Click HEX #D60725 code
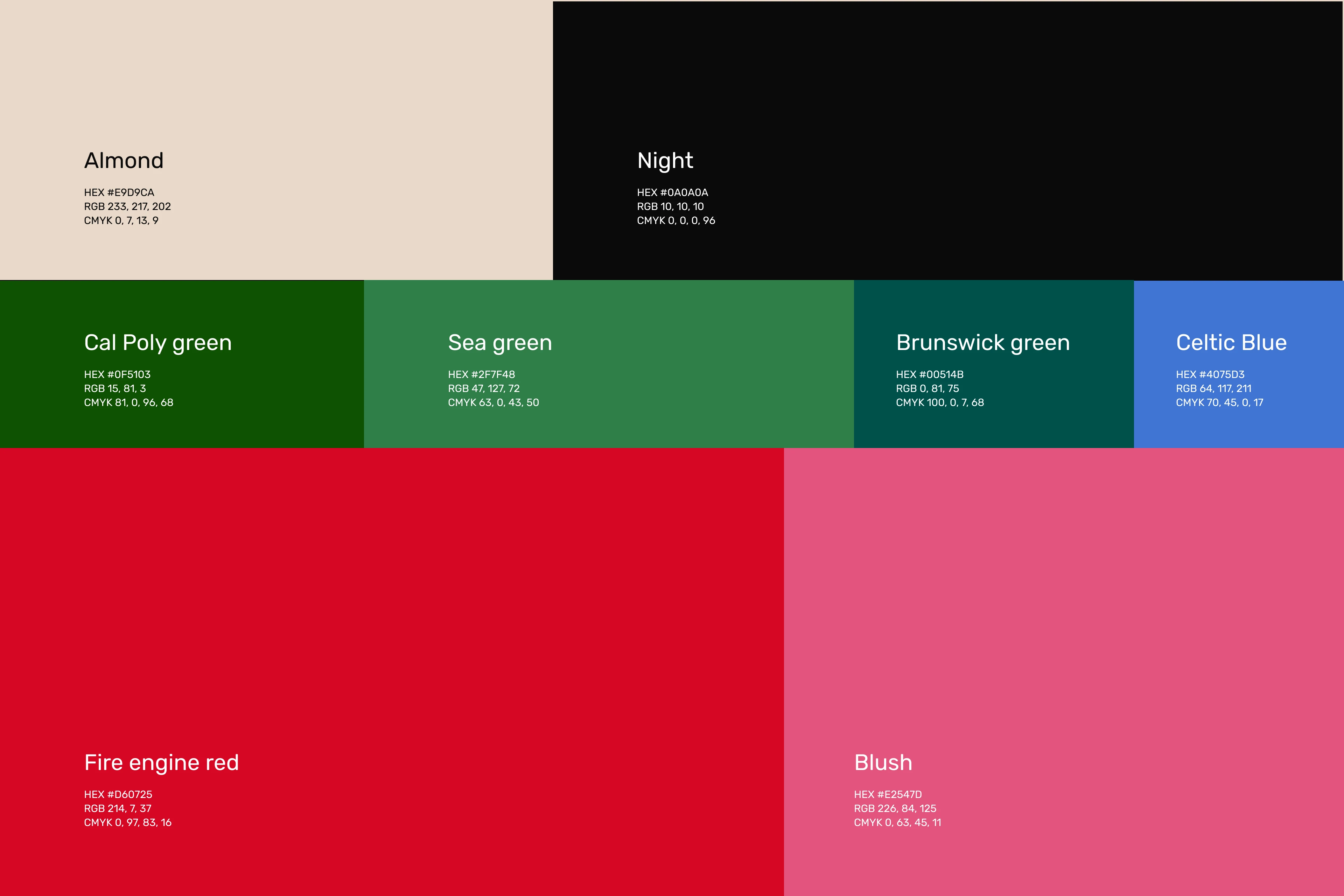The image size is (1344, 896). pyautogui.click(x=118, y=794)
